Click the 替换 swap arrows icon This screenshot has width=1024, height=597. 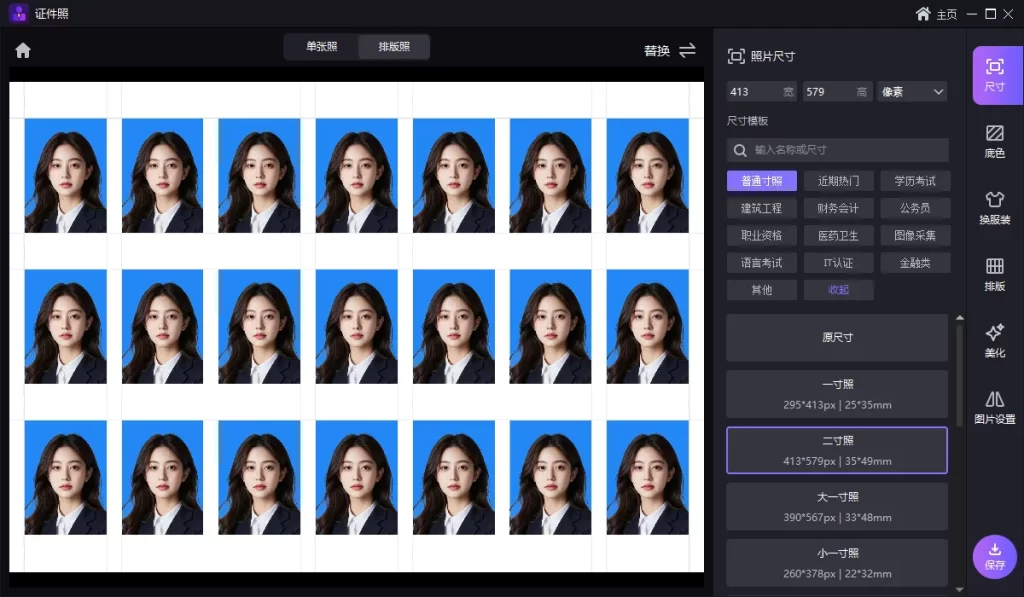[x=687, y=50]
